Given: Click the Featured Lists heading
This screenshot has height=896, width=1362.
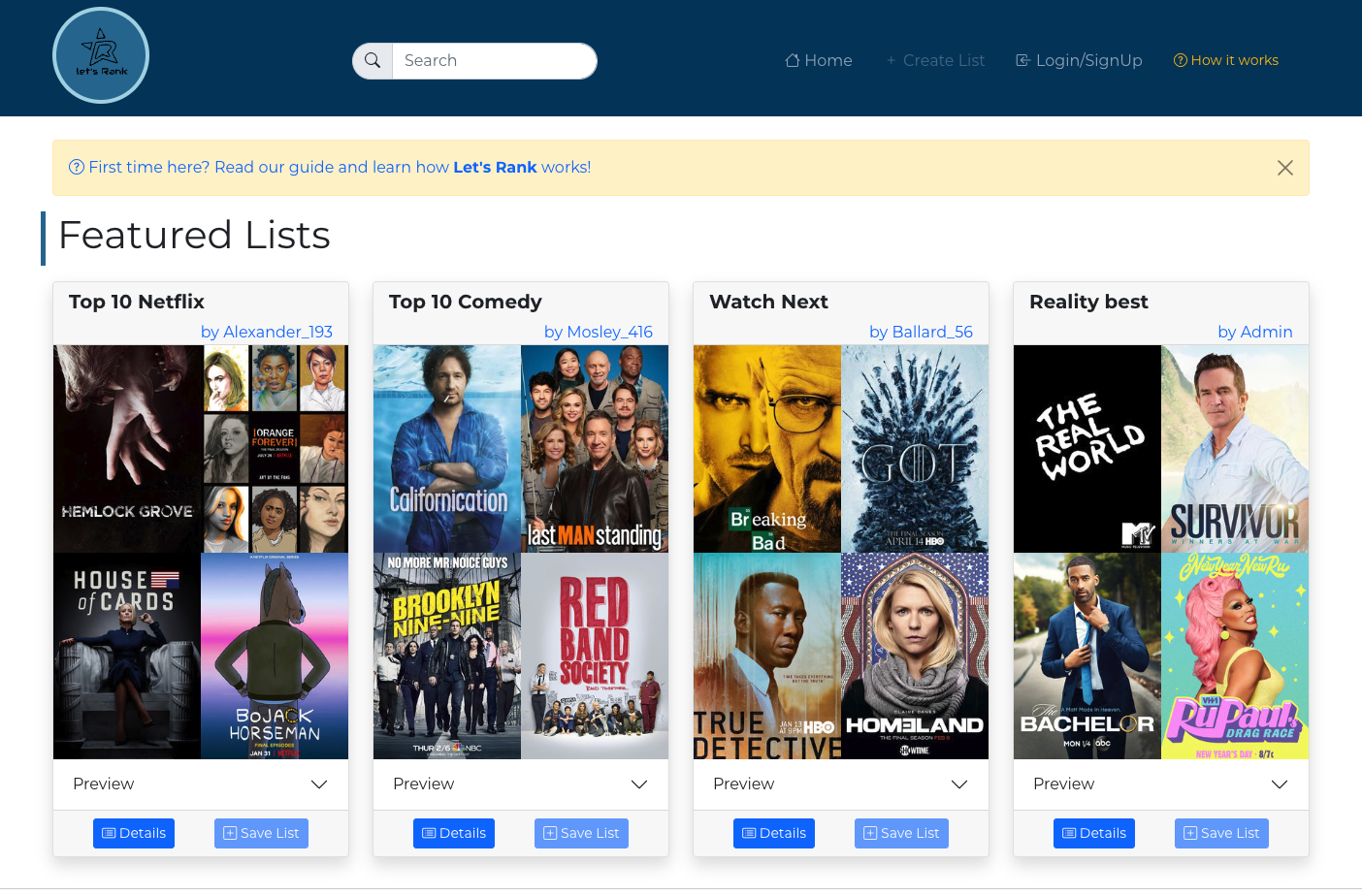Looking at the screenshot, I should pyautogui.click(x=194, y=236).
